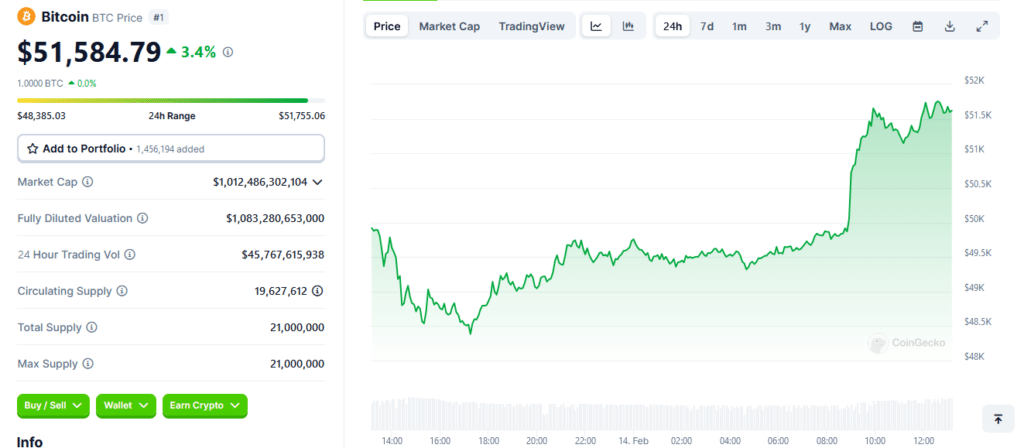Open Max Supply info icon
The width and height of the screenshot is (1024, 448).
click(88, 364)
